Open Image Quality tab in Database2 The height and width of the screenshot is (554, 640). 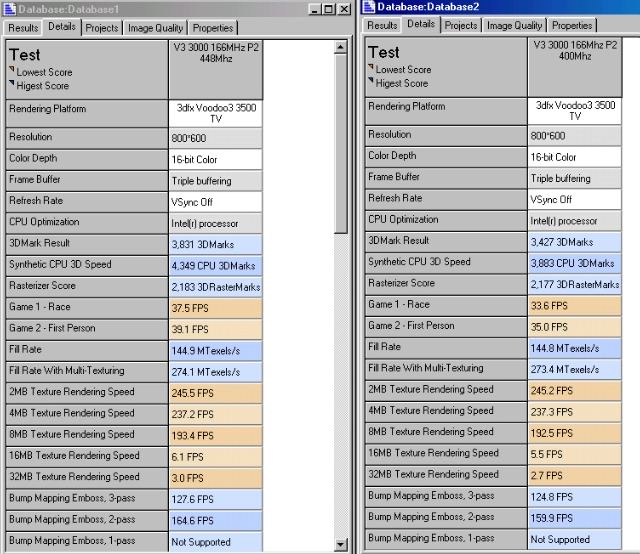(x=514, y=25)
